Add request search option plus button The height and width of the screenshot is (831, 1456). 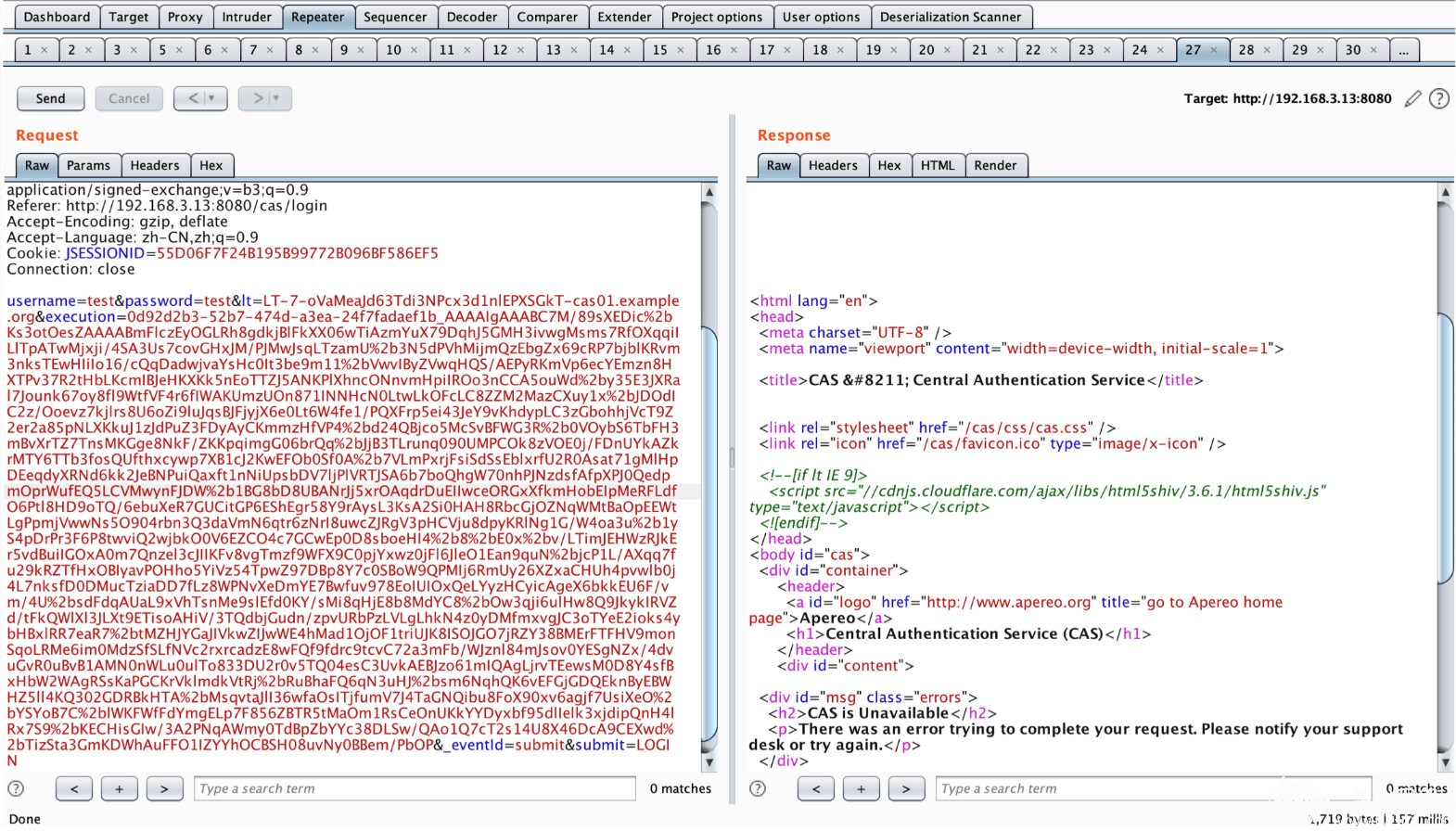point(119,788)
